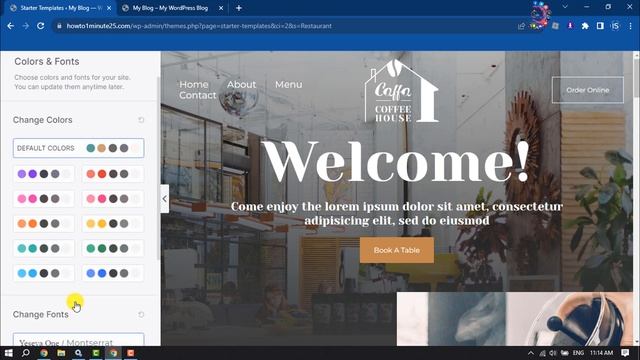Open the Windows Start menu
The height and width of the screenshot is (360, 640).
click(8, 353)
